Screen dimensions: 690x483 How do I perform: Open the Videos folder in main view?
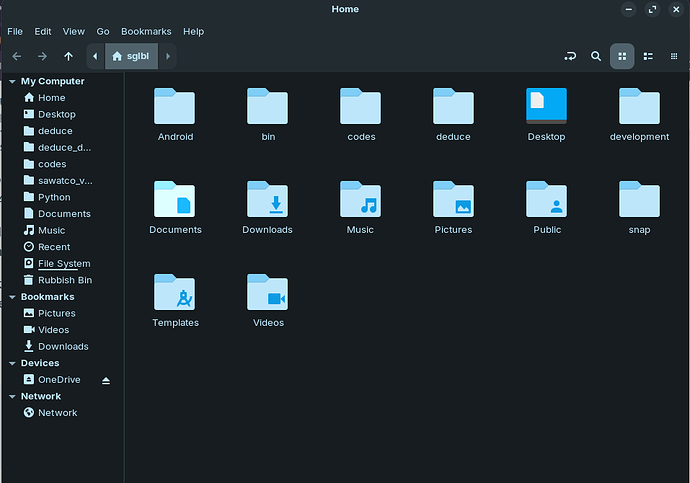[267, 293]
